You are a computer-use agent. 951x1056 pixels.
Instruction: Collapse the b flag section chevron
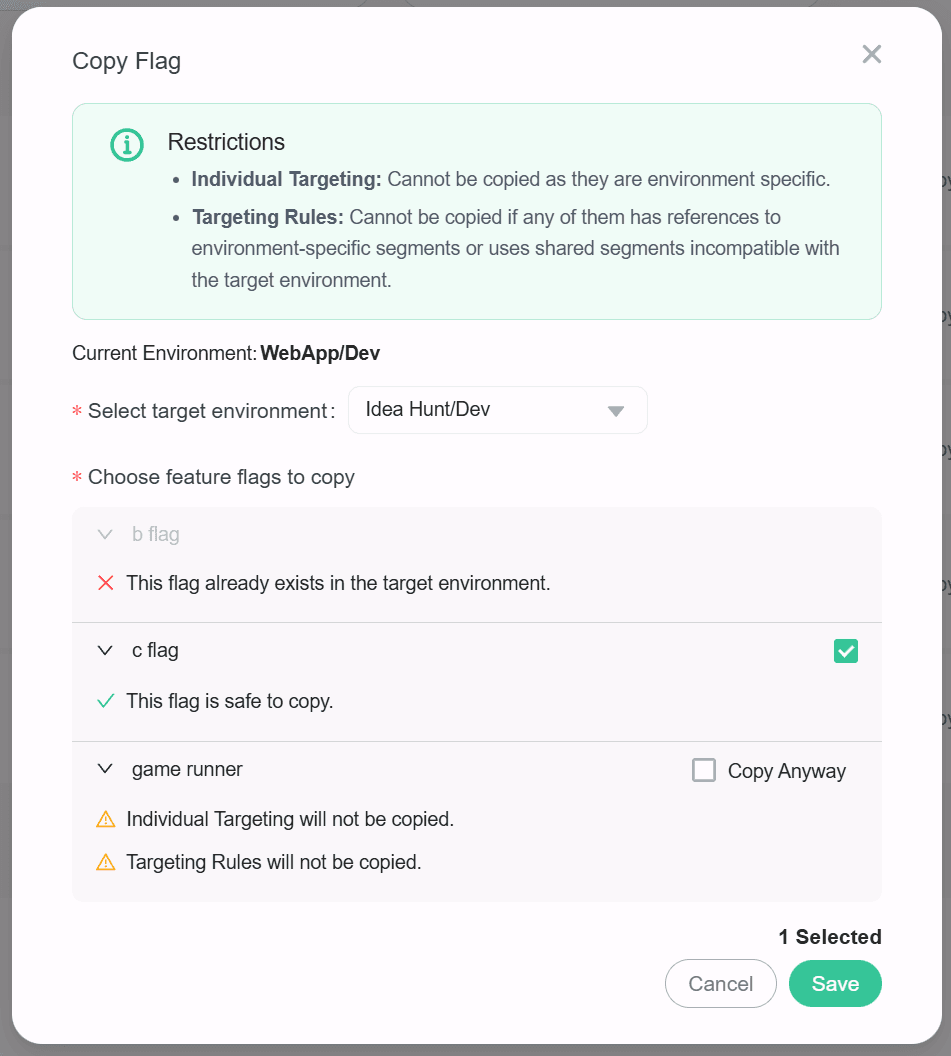105,534
